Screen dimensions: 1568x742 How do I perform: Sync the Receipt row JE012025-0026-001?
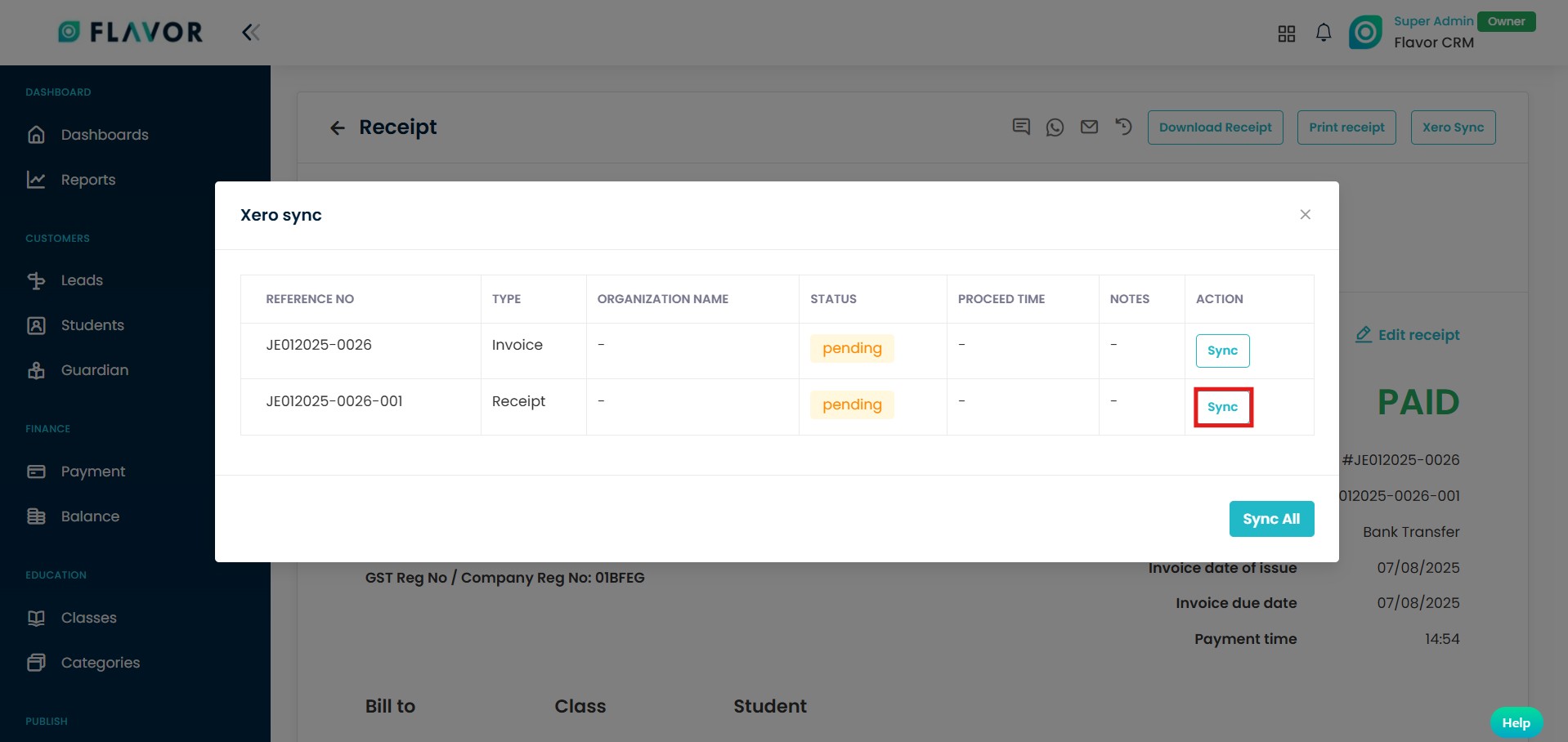1222,407
